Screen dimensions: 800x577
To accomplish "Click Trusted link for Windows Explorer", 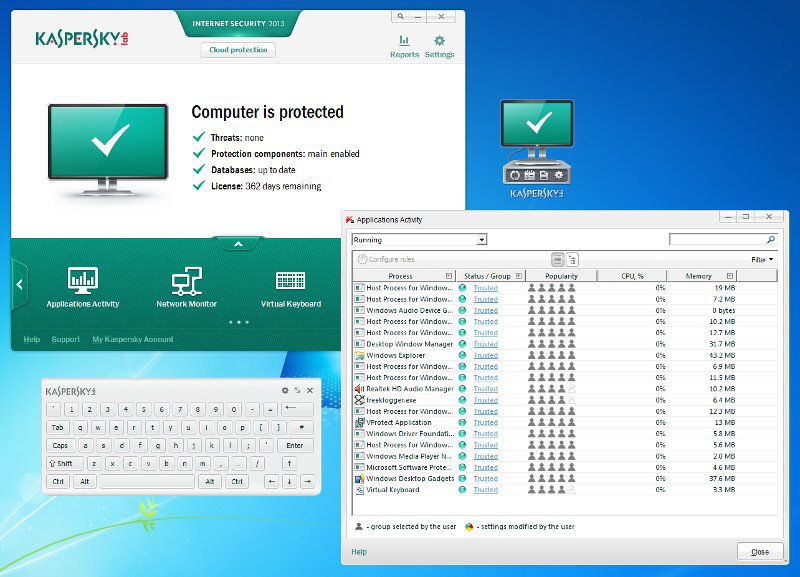I will point(485,355).
